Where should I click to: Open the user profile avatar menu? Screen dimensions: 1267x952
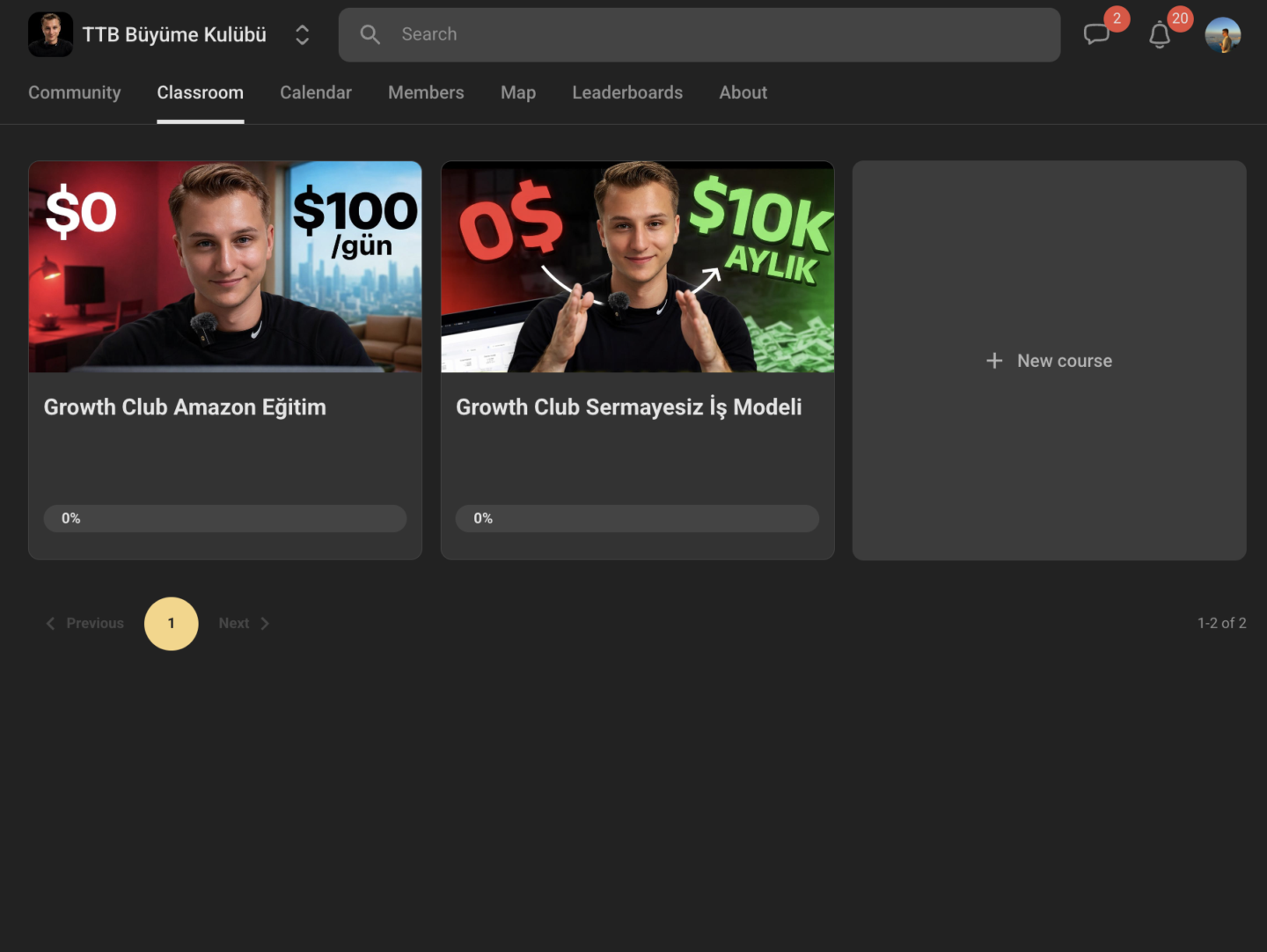1223,34
